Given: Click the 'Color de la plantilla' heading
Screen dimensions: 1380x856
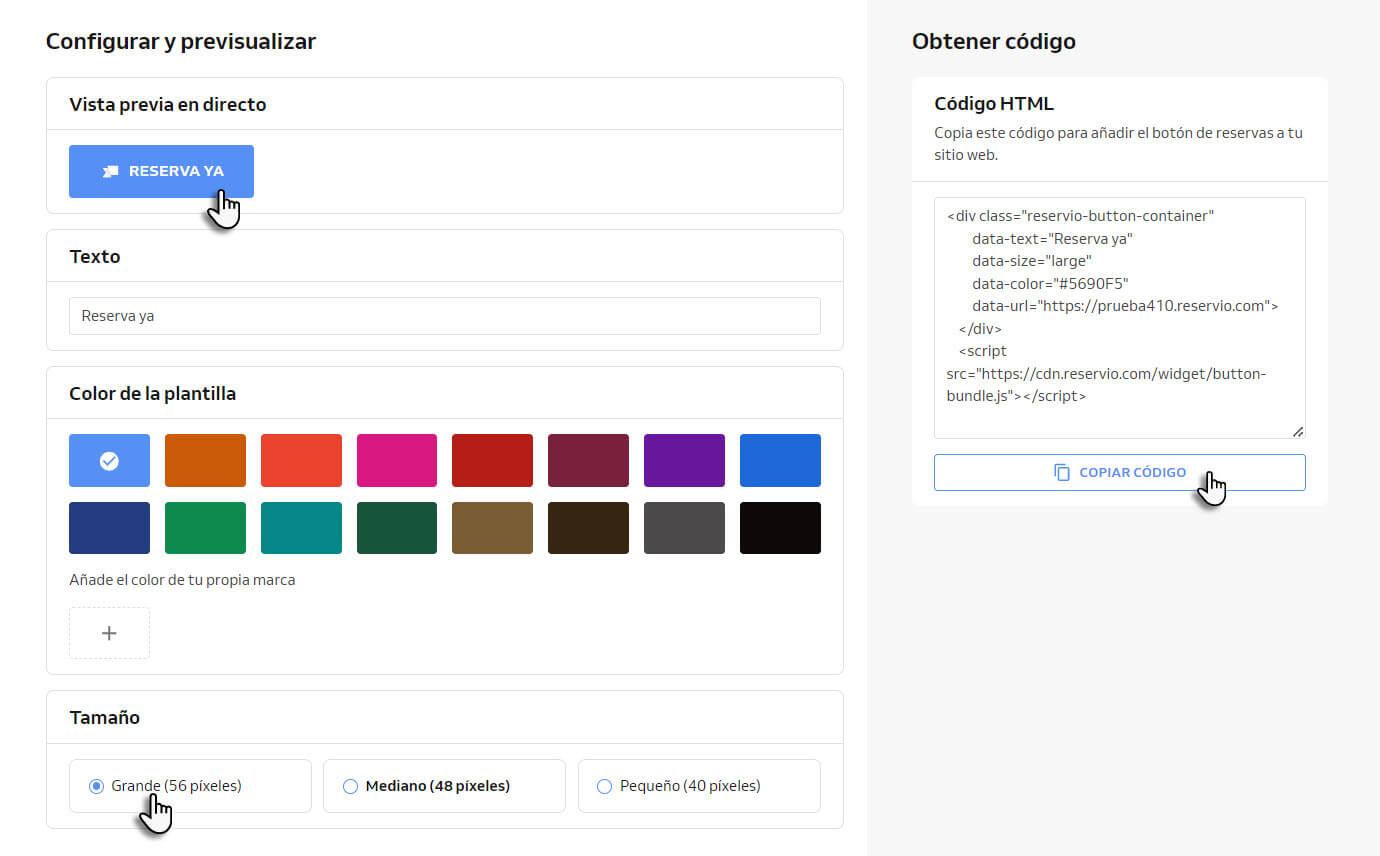Looking at the screenshot, I should (x=153, y=393).
